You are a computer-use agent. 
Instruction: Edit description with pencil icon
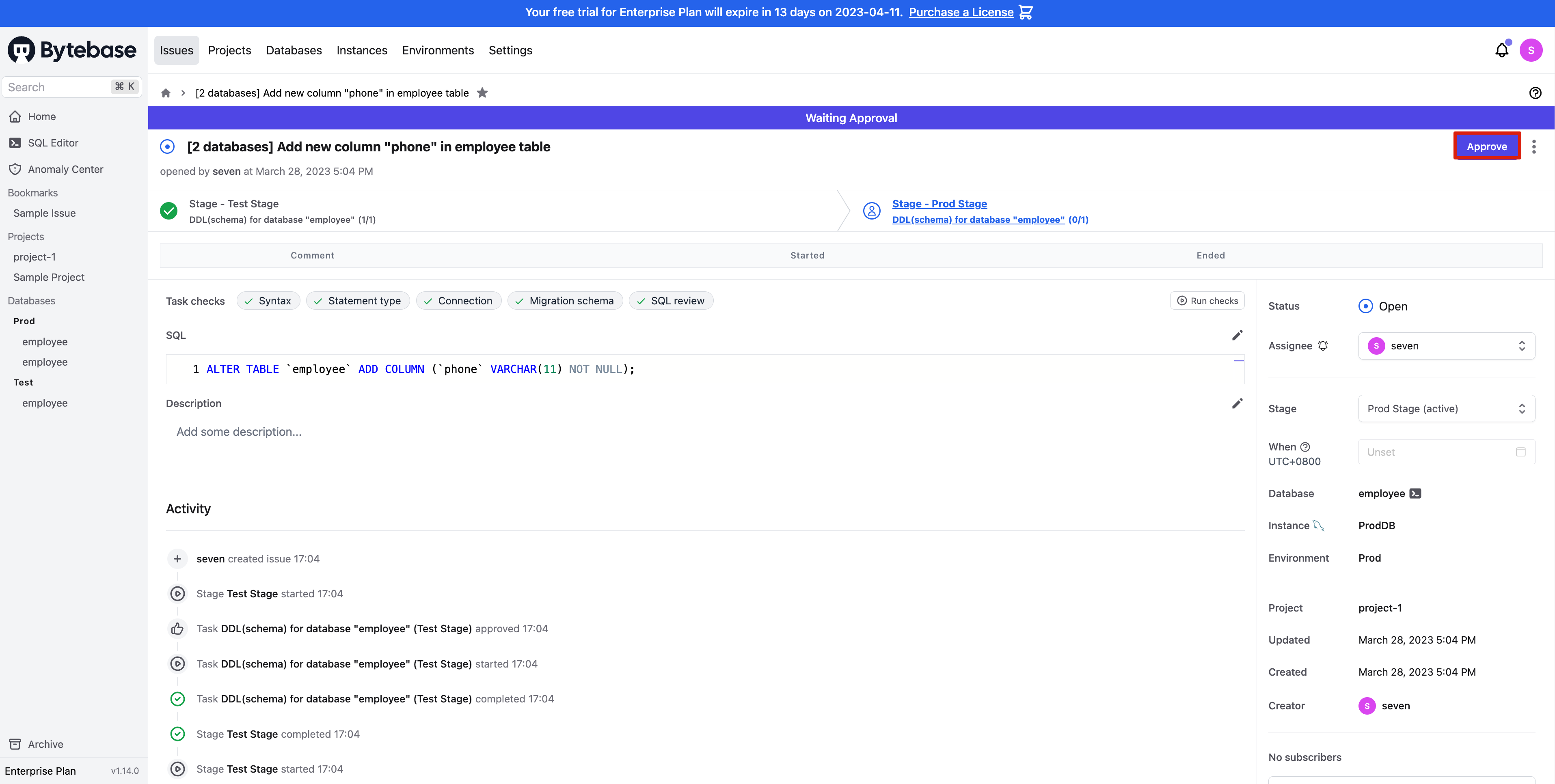pyautogui.click(x=1237, y=404)
